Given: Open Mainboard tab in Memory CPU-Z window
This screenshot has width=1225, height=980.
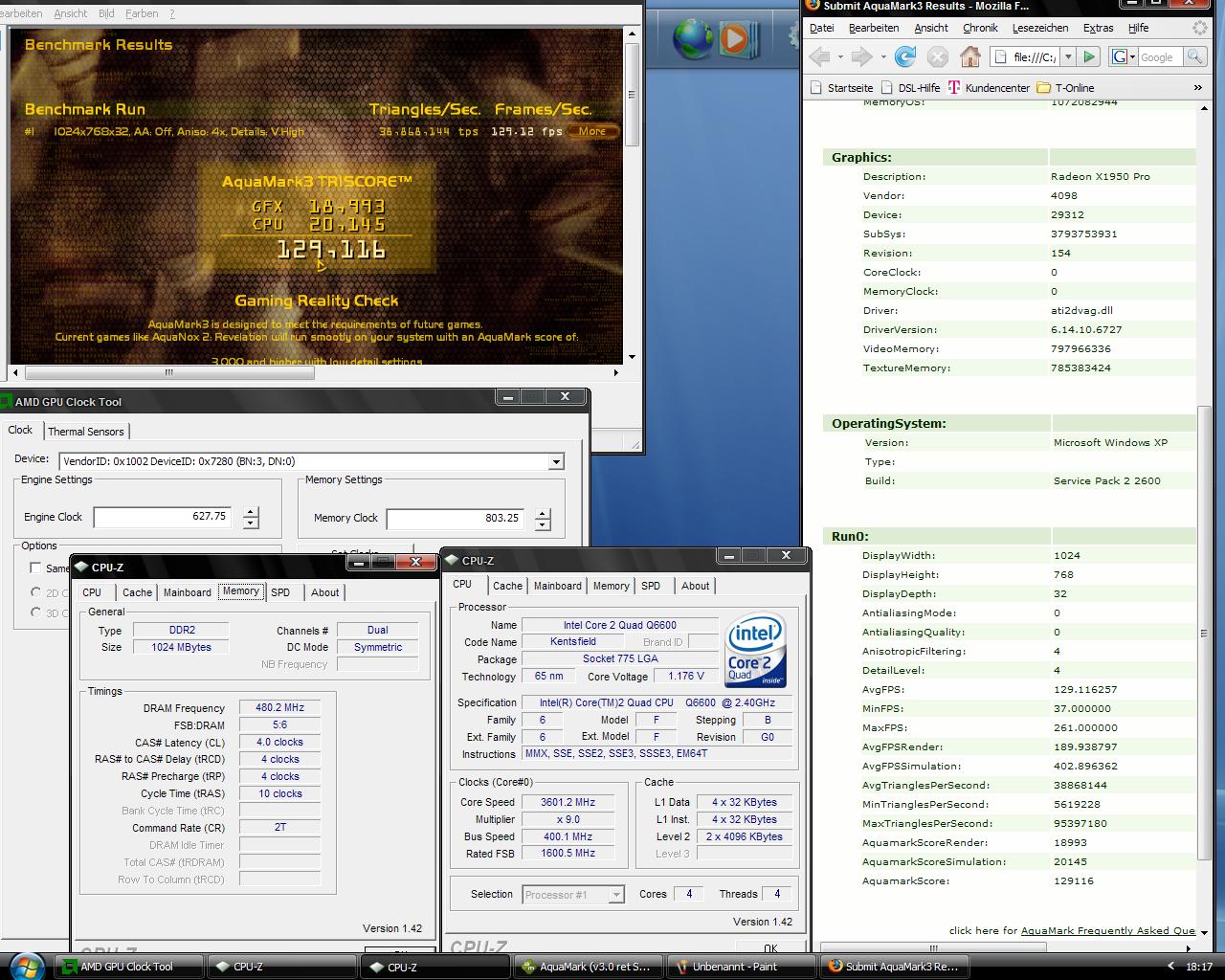Looking at the screenshot, I should (187, 592).
